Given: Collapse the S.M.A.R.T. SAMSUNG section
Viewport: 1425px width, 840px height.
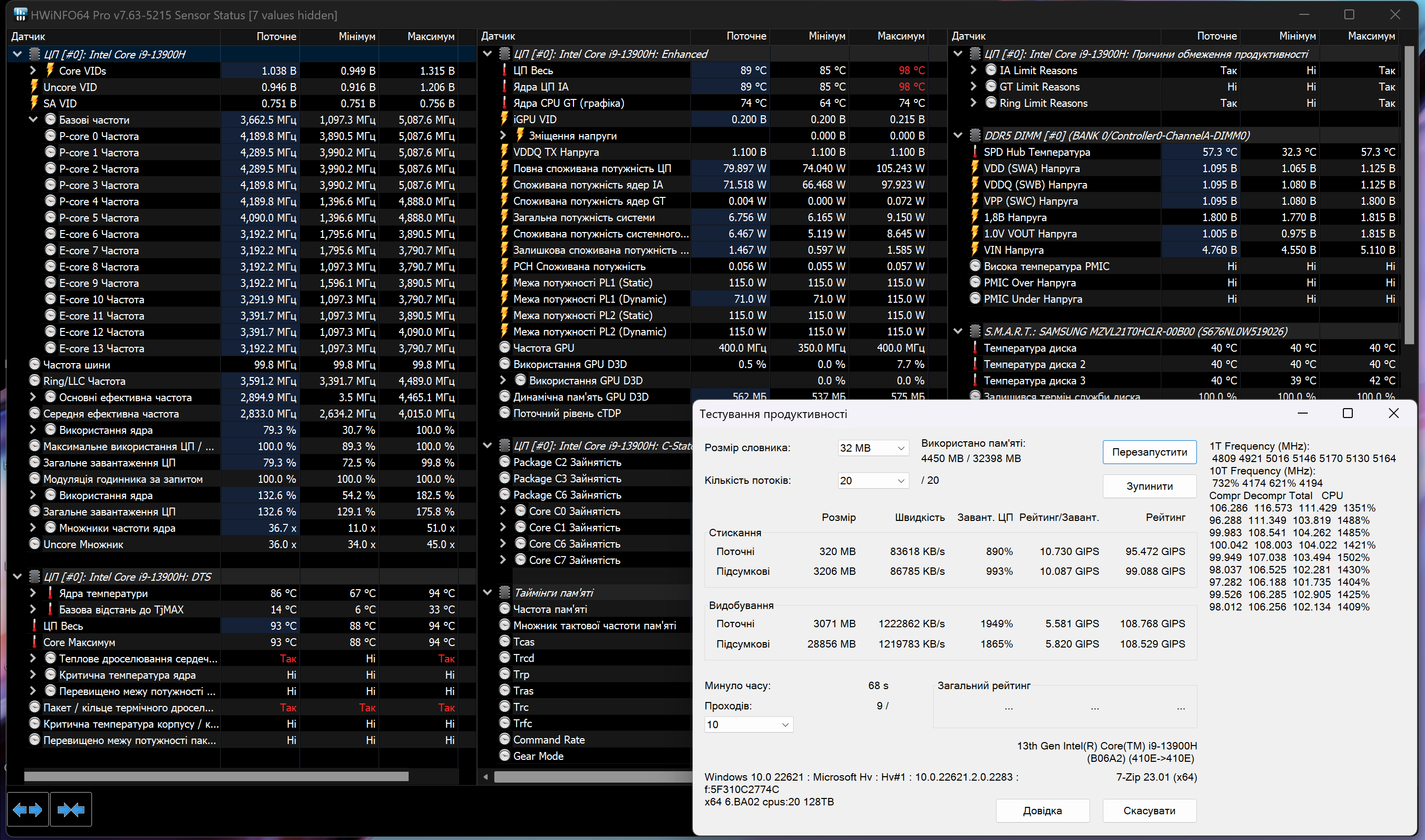Looking at the screenshot, I should coord(958,331).
